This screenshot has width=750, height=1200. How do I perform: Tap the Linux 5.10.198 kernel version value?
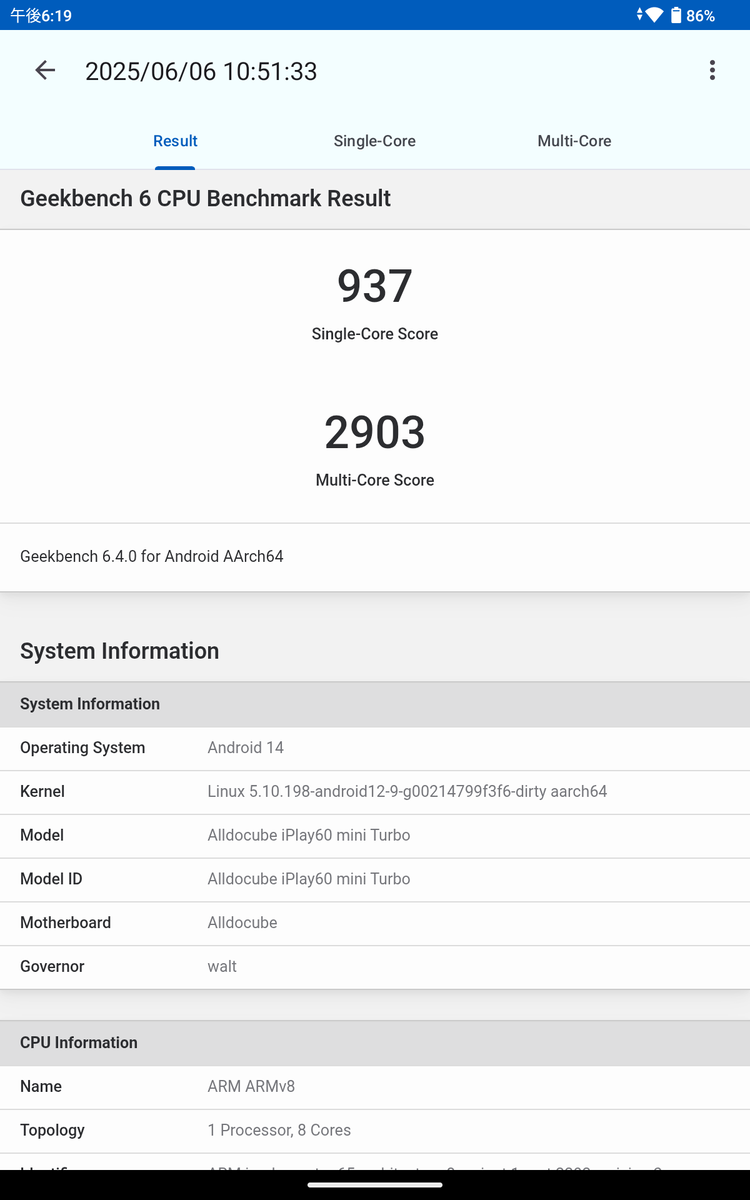pyautogui.click(x=407, y=791)
